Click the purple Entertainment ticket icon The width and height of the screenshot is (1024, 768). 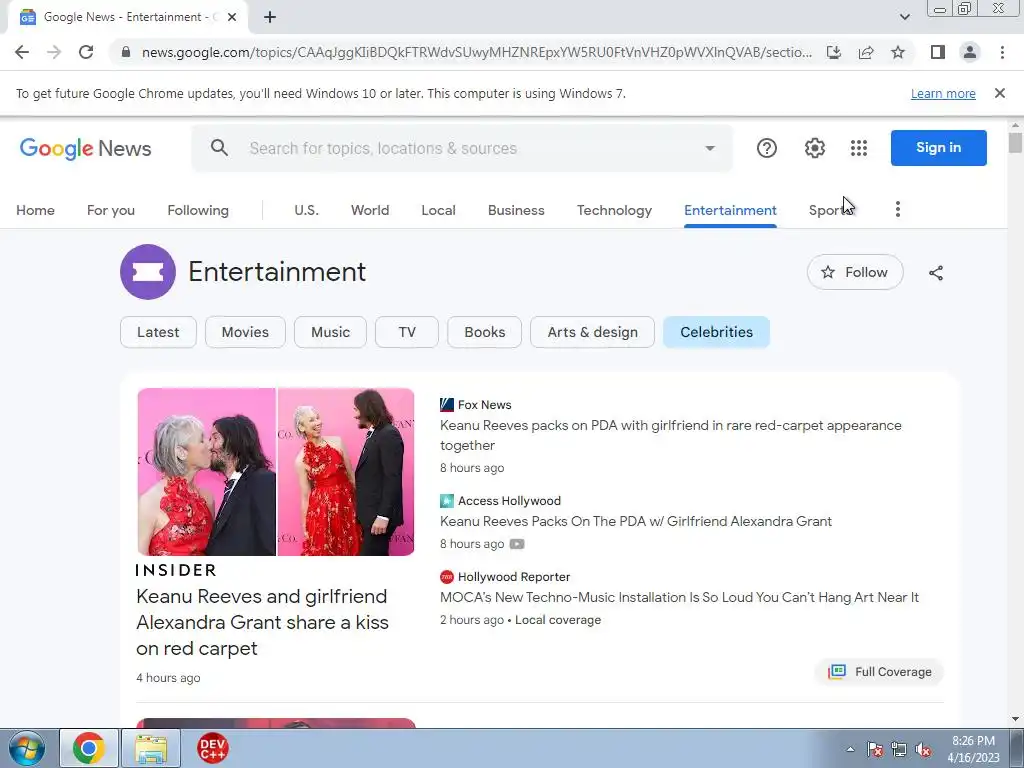click(x=148, y=272)
